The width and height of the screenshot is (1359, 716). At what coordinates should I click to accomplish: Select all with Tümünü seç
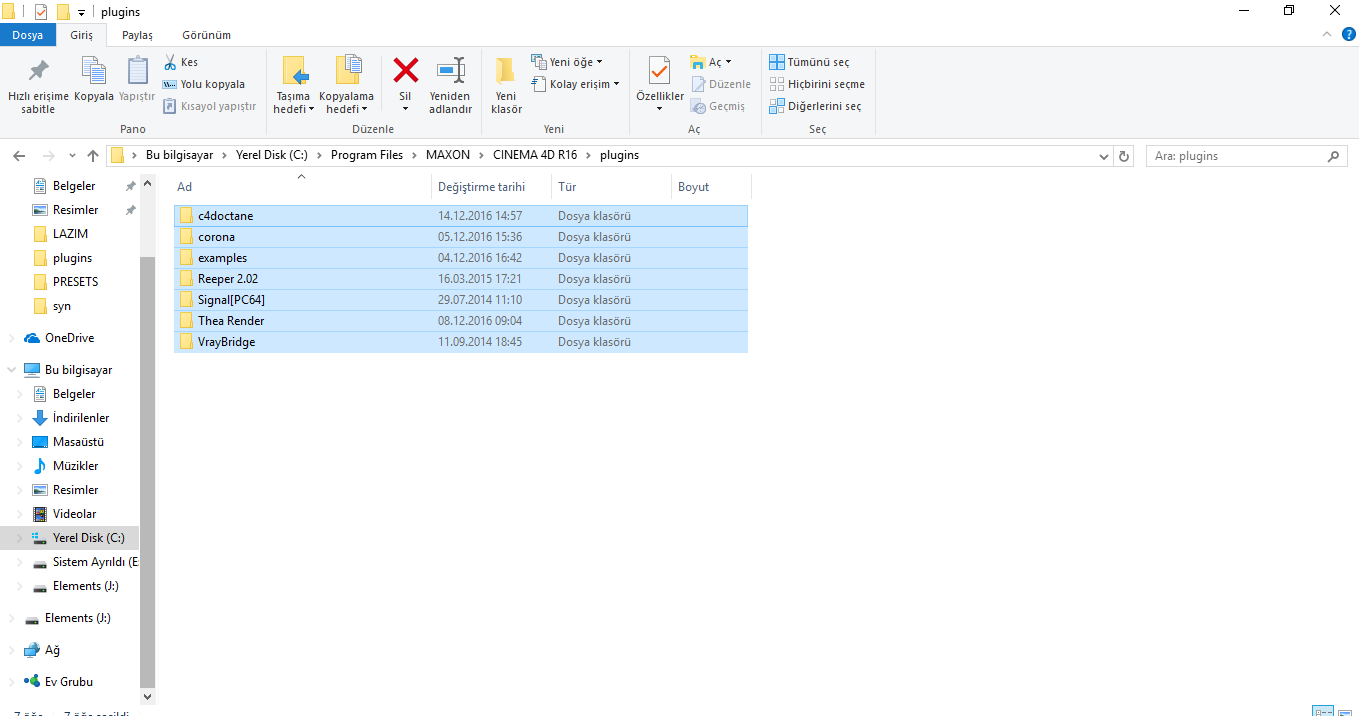(809, 62)
